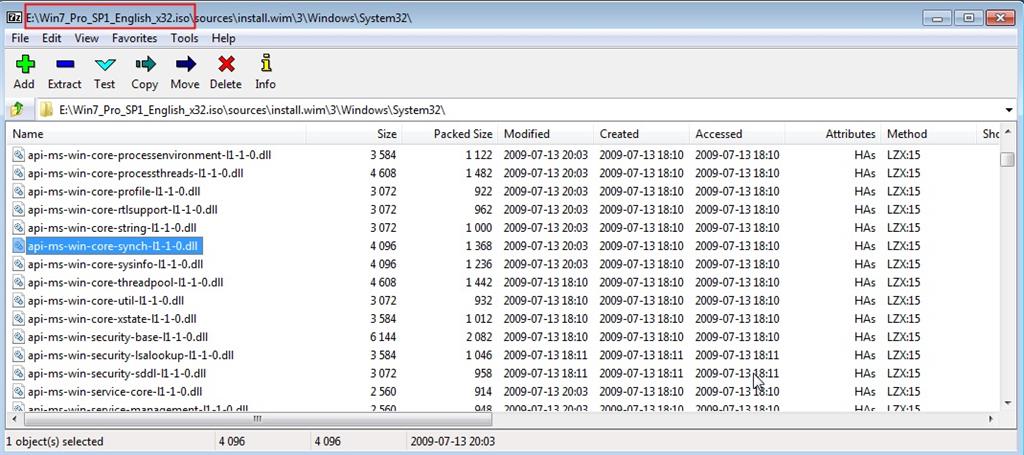This screenshot has width=1024, height=455.
Task: Select api-ms-win-core-util-l1-1-0.dll filename
Action: pos(106,301)
